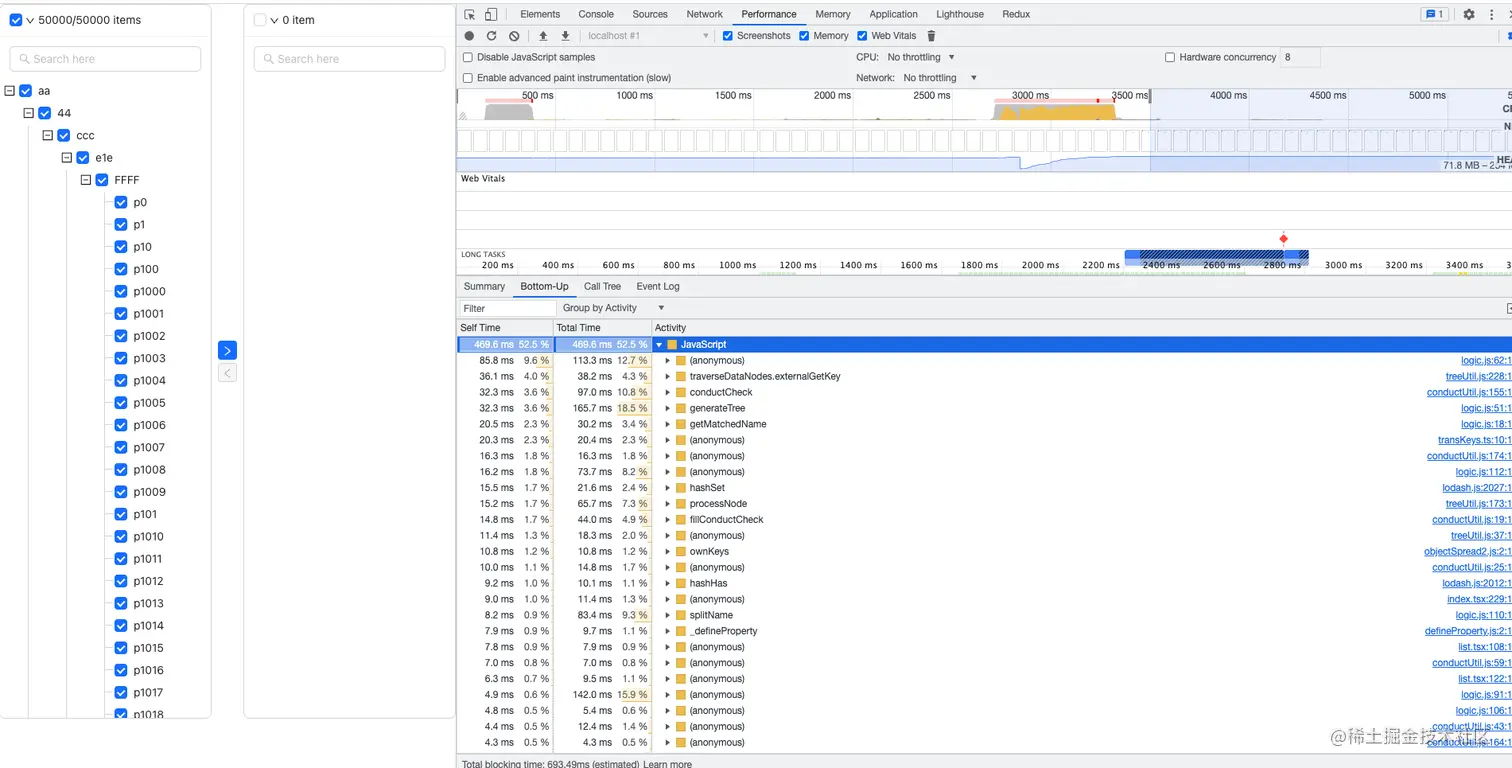Toggle the device toolbar icon

pos(491,14)
